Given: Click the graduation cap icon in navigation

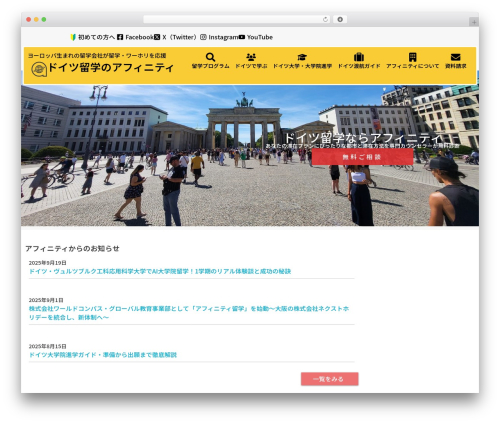Looking at the screenshot, I should (x=302, y=57).
